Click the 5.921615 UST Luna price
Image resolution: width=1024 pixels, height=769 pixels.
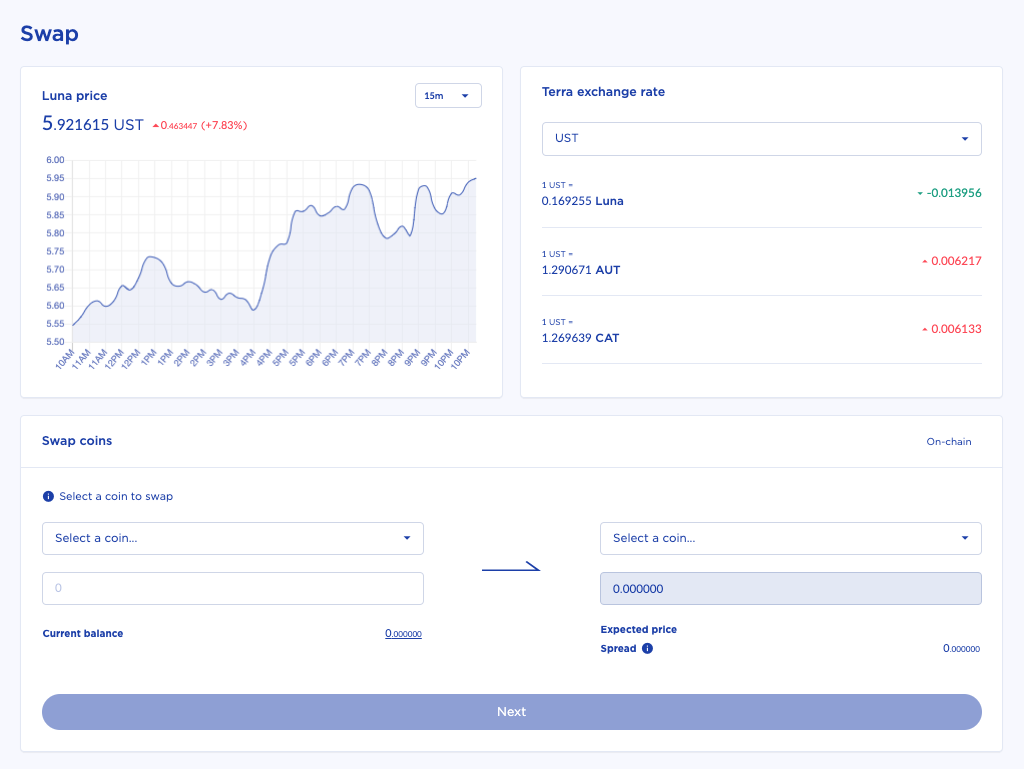(x=93, y=123)
